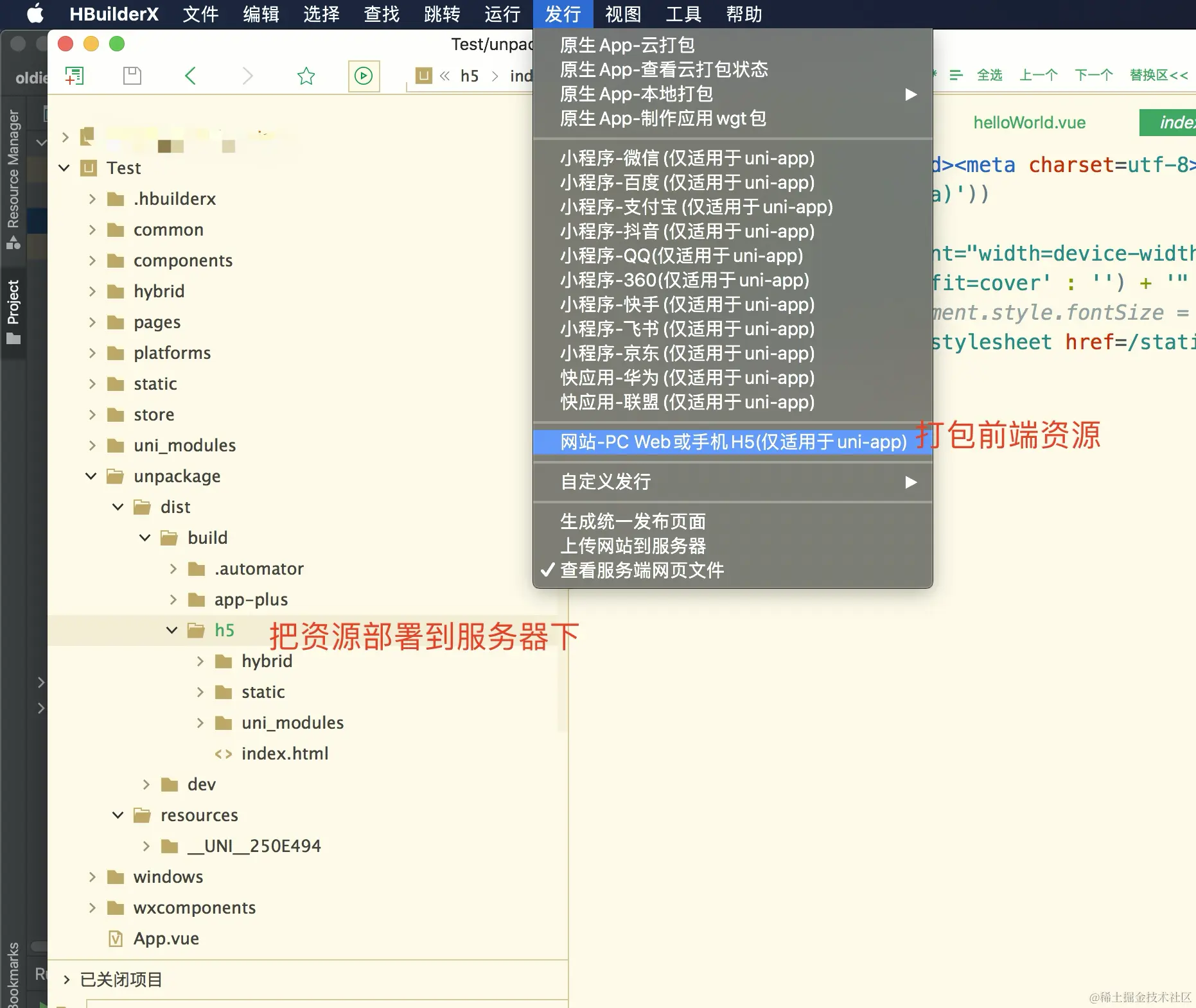Open the Bookmarks side panel tab

(x=13, y=975)
